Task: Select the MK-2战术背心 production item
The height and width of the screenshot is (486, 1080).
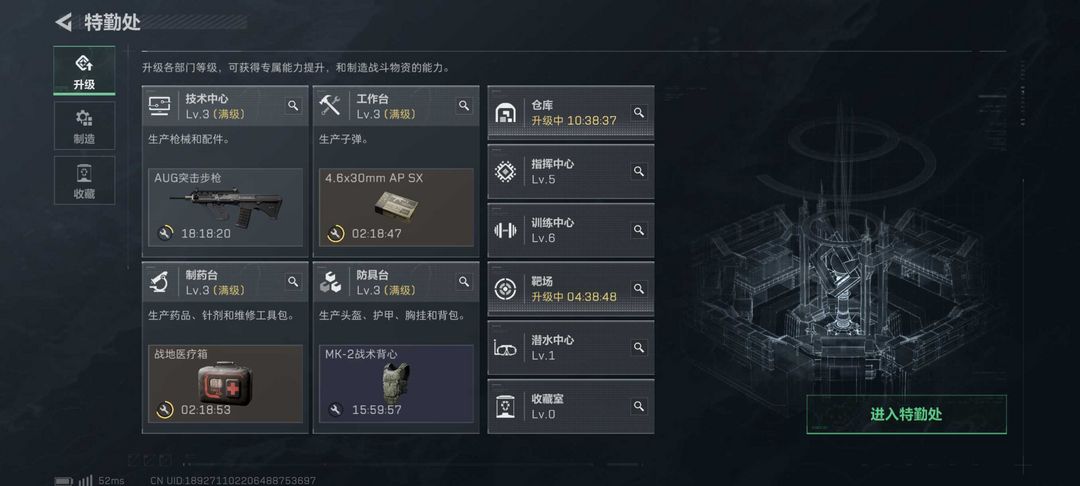Action: [x=396, y=383]
